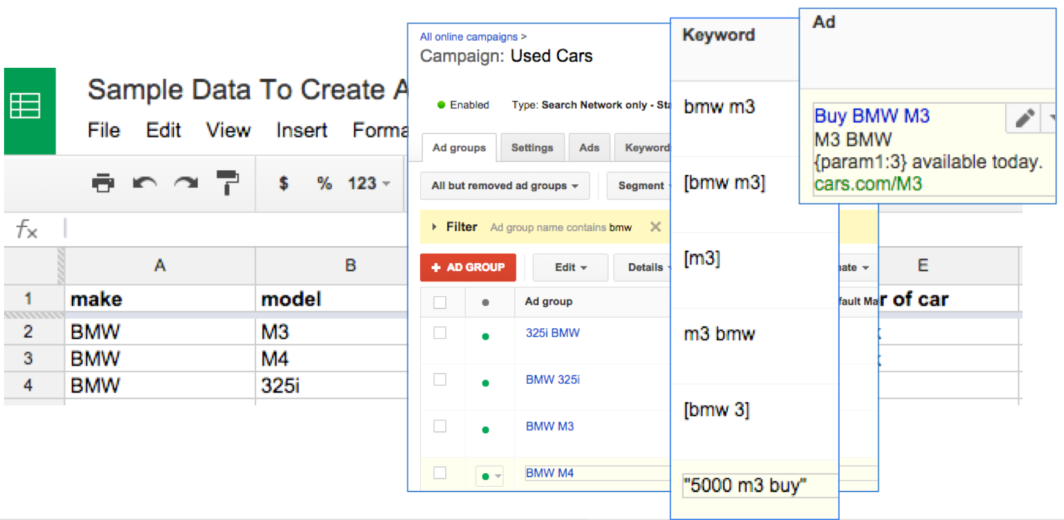Click the Redo arrow in Sheets toolbar

(186, 183)
